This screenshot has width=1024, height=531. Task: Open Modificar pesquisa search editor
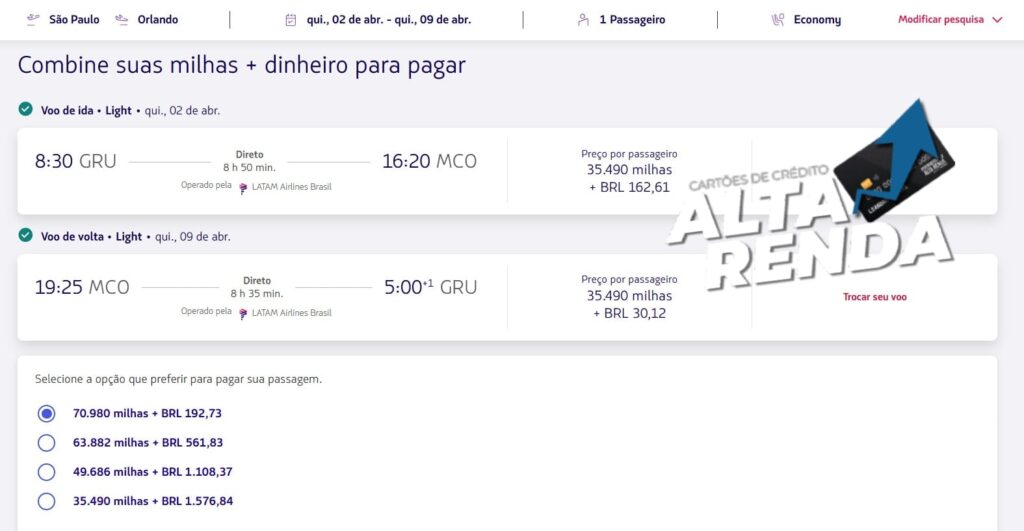point(941,20)
